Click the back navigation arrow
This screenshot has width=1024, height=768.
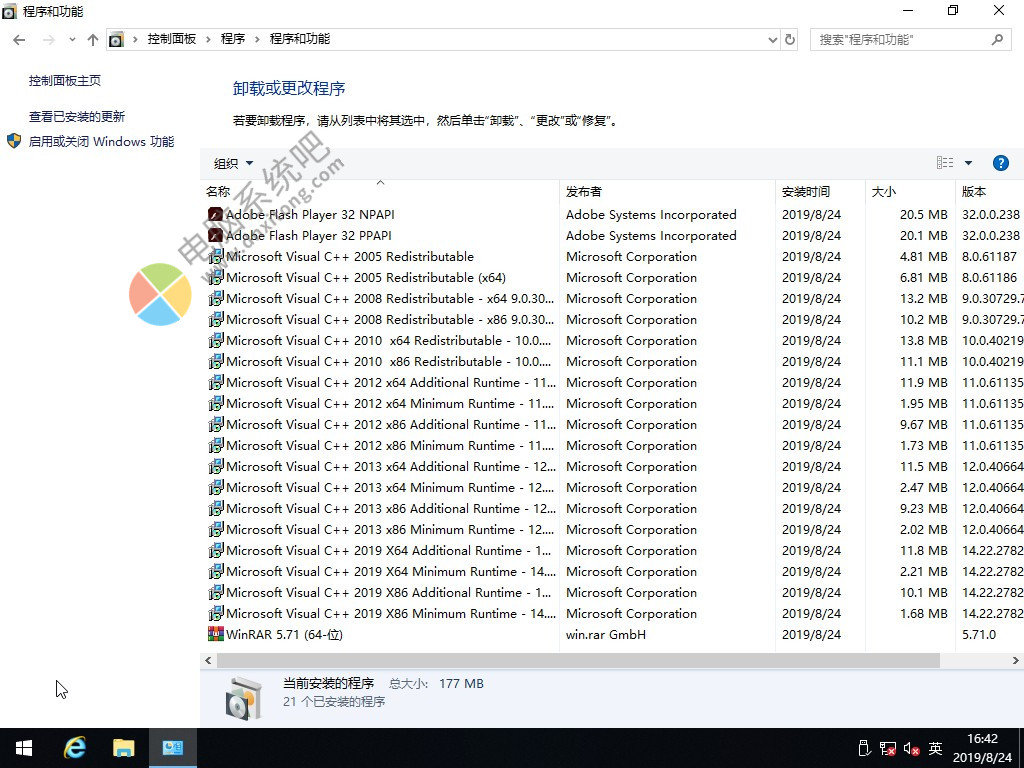click(x=19, y=40)
